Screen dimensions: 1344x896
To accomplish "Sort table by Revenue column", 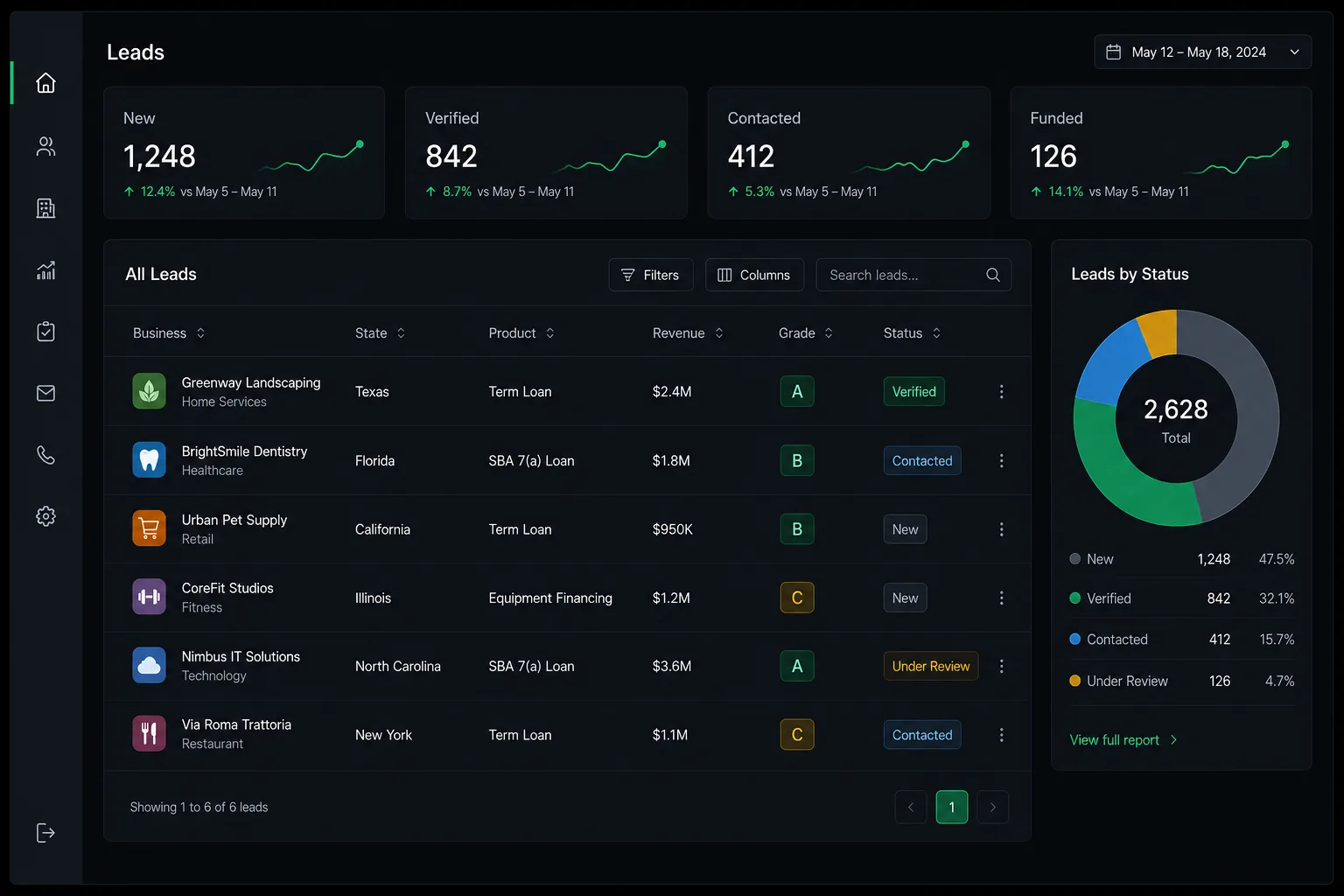I will (x=688, y=333).
